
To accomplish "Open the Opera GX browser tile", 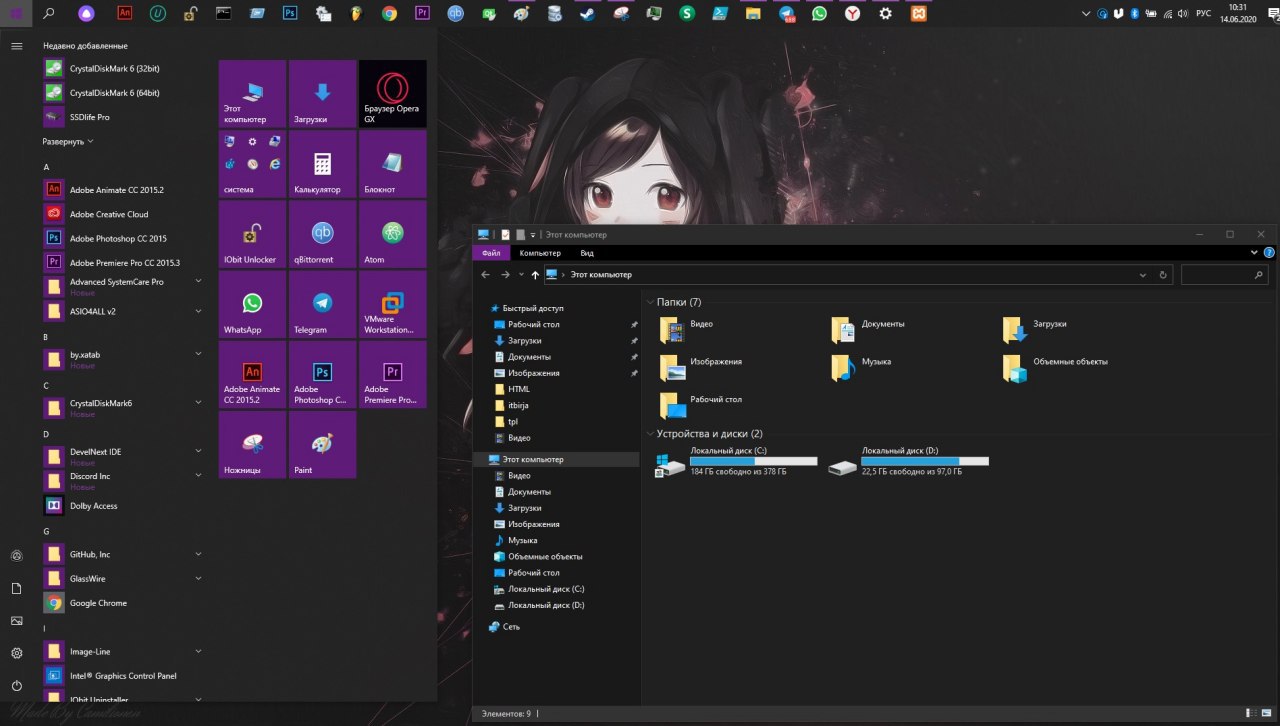I will click(392, 94).
